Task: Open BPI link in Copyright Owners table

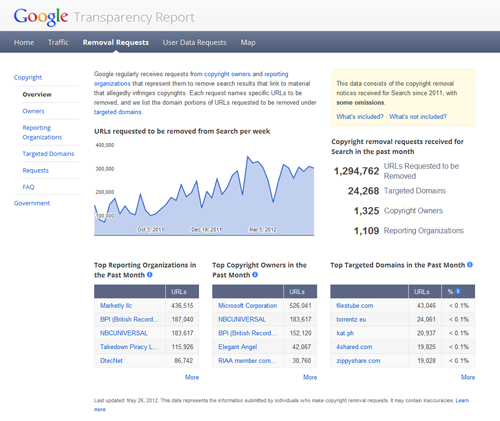Action: pyautogui.click(x=247, y=333)
